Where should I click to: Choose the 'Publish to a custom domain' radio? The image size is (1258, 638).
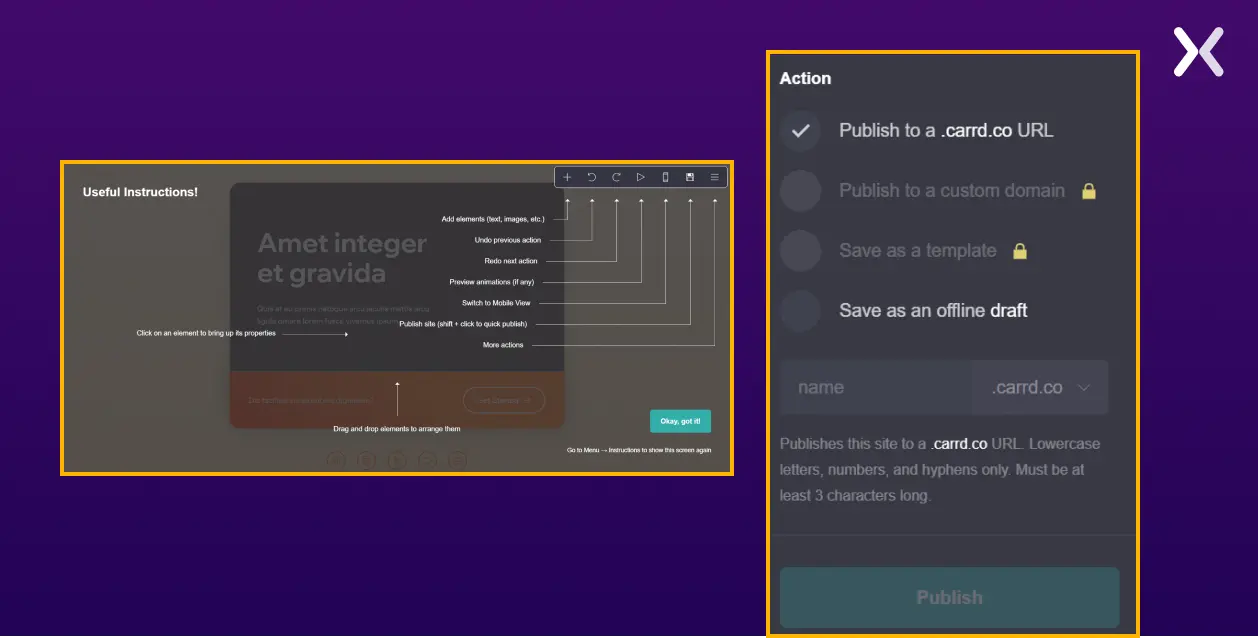(800, 191)
